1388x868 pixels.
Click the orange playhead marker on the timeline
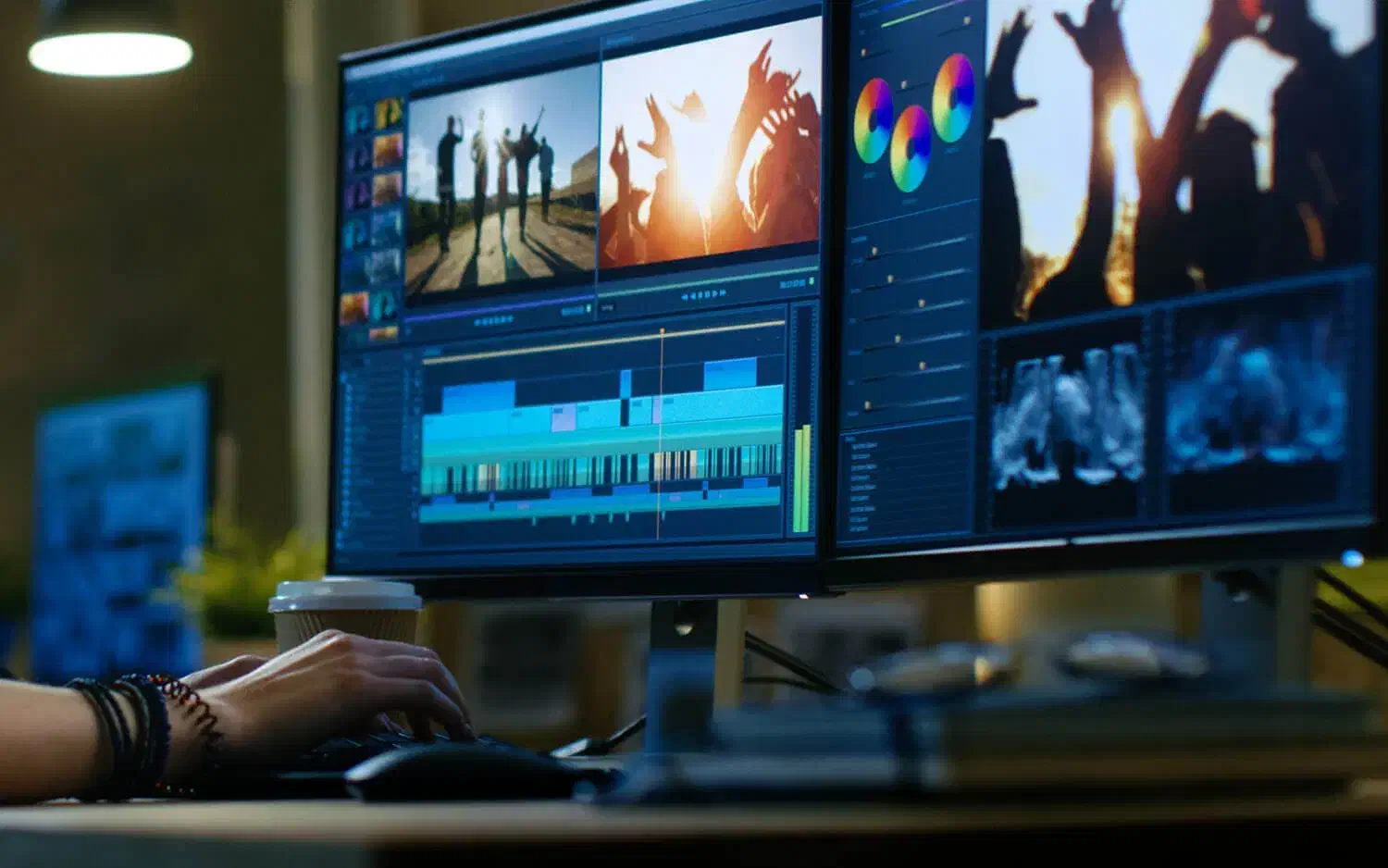point(661,331)
